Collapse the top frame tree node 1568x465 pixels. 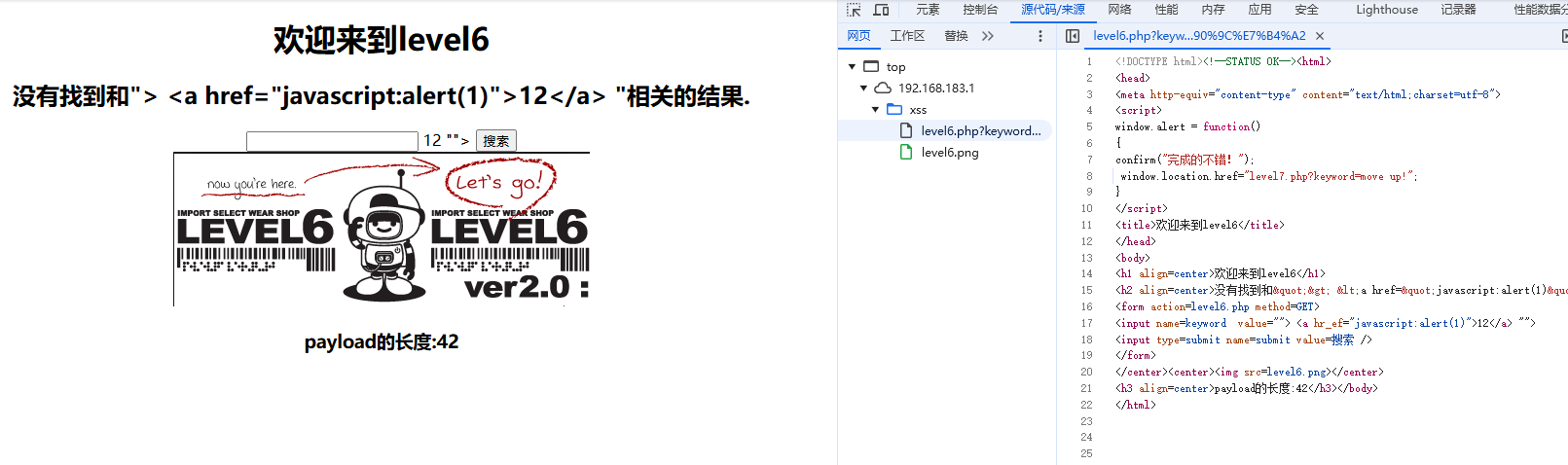[x=852, y=67]
